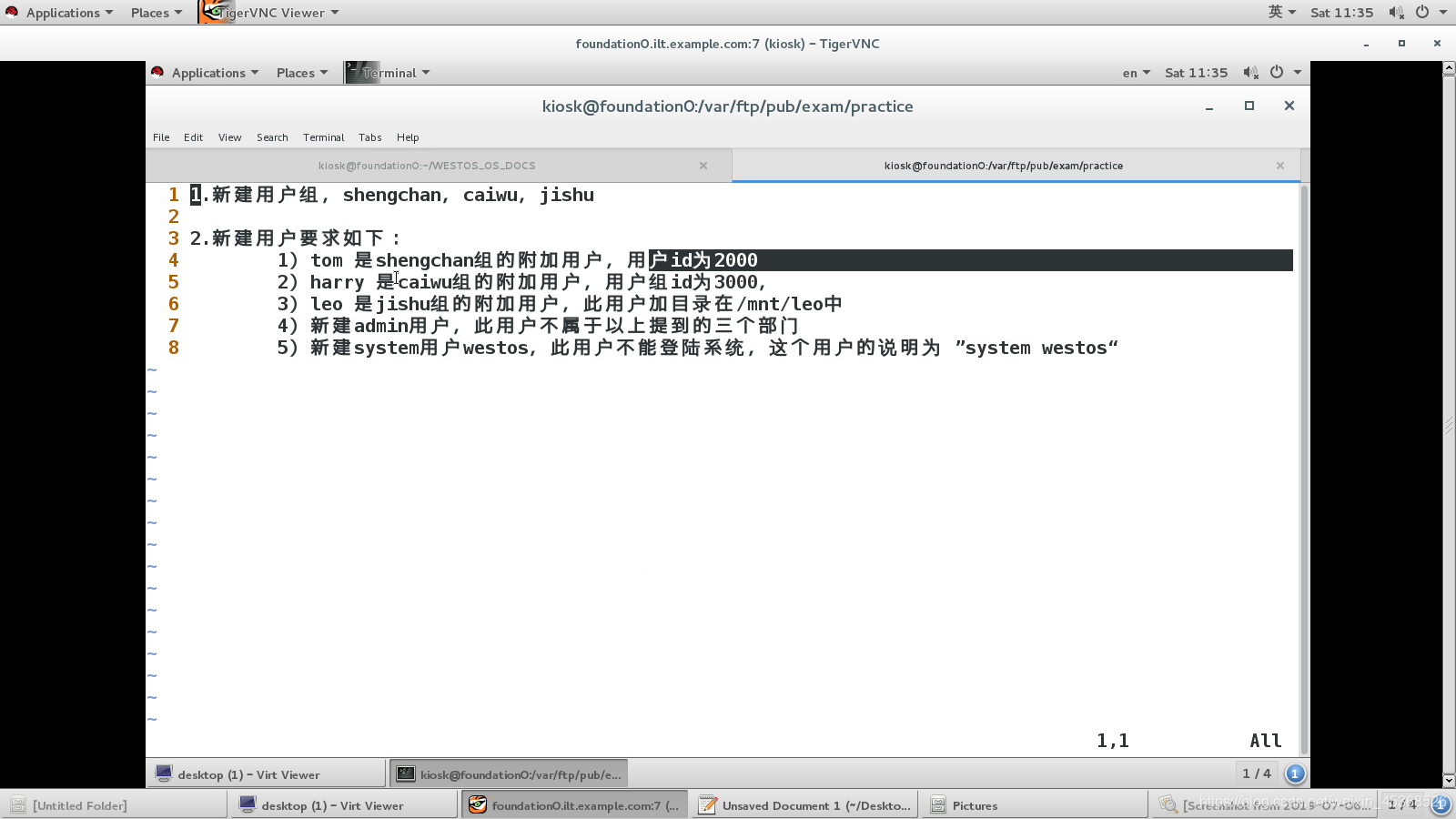Screen dimensions: 1456x819
Task: Open the en input language dropdown
Action: coord(1136,73)
